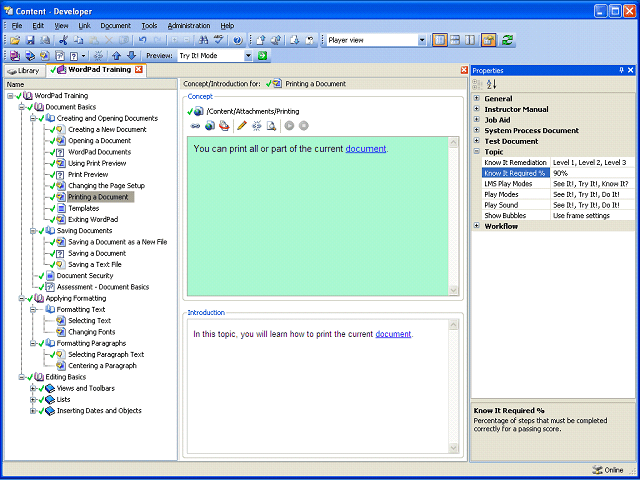The image size is (640, 480).
Task: Expand the Views and Toolbars tree node
Action: point(33,388)
